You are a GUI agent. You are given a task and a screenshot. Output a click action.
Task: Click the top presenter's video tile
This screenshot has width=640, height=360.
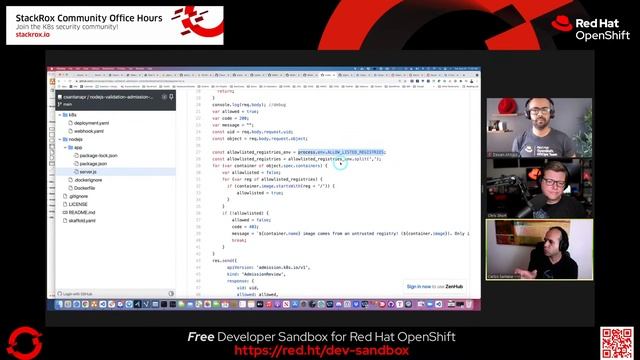539,128
